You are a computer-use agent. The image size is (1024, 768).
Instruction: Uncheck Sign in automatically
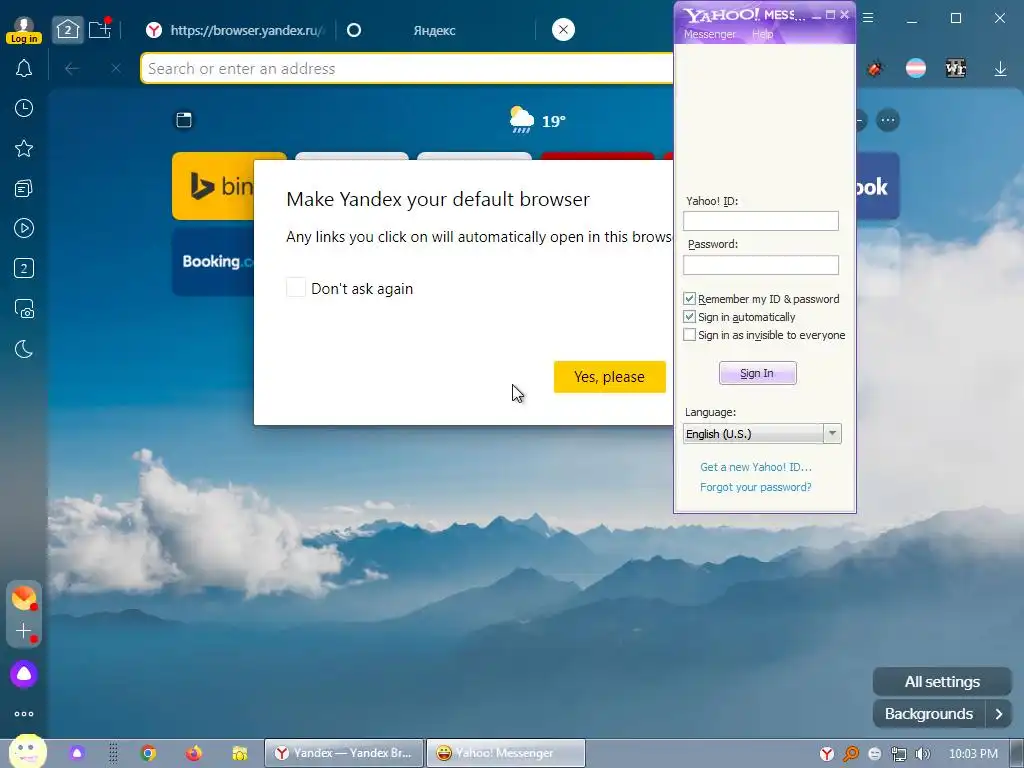[689, 317]
